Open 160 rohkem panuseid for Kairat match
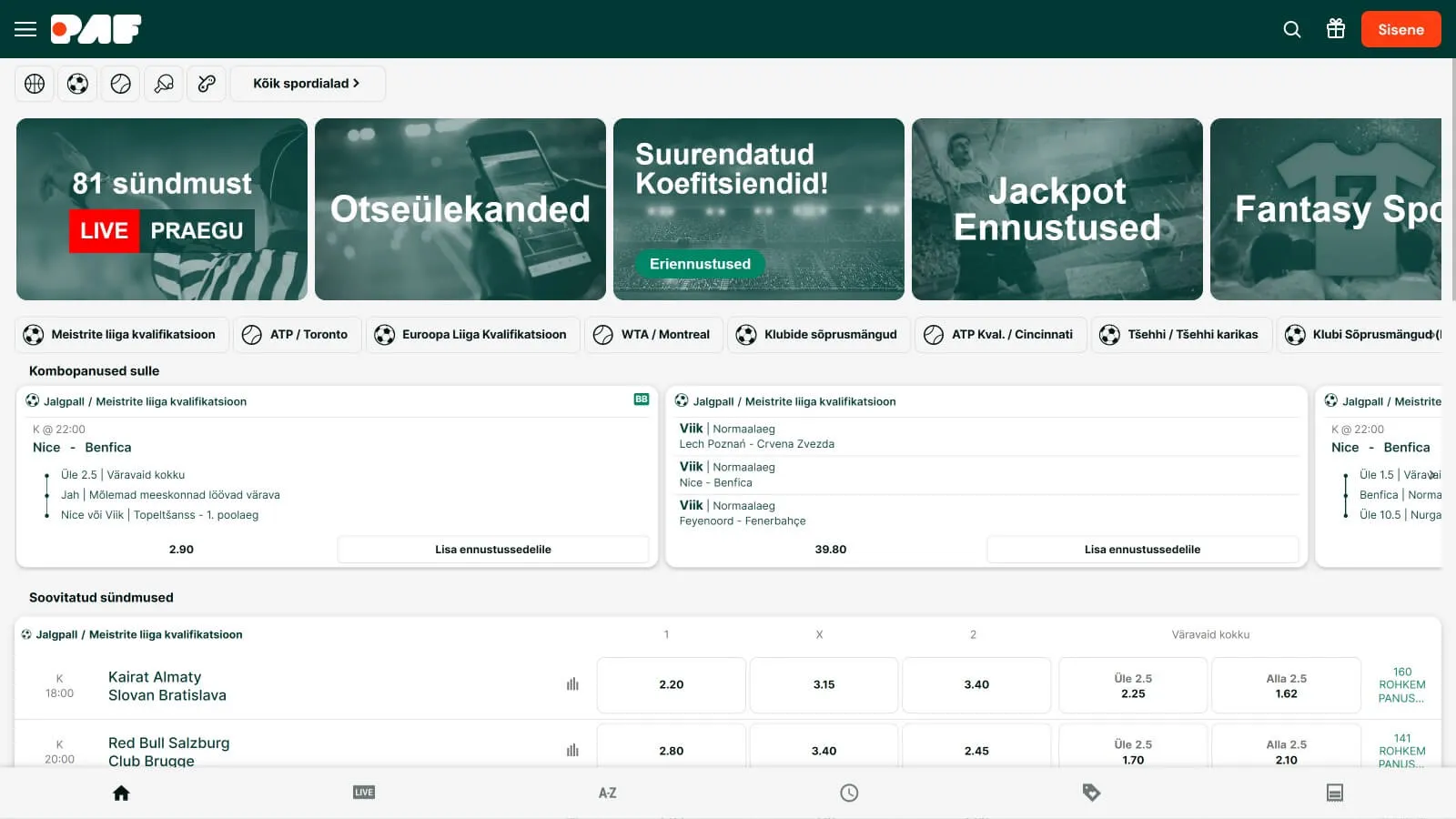The width and height of the screenshot is (1456, 819). (1402, 685)
